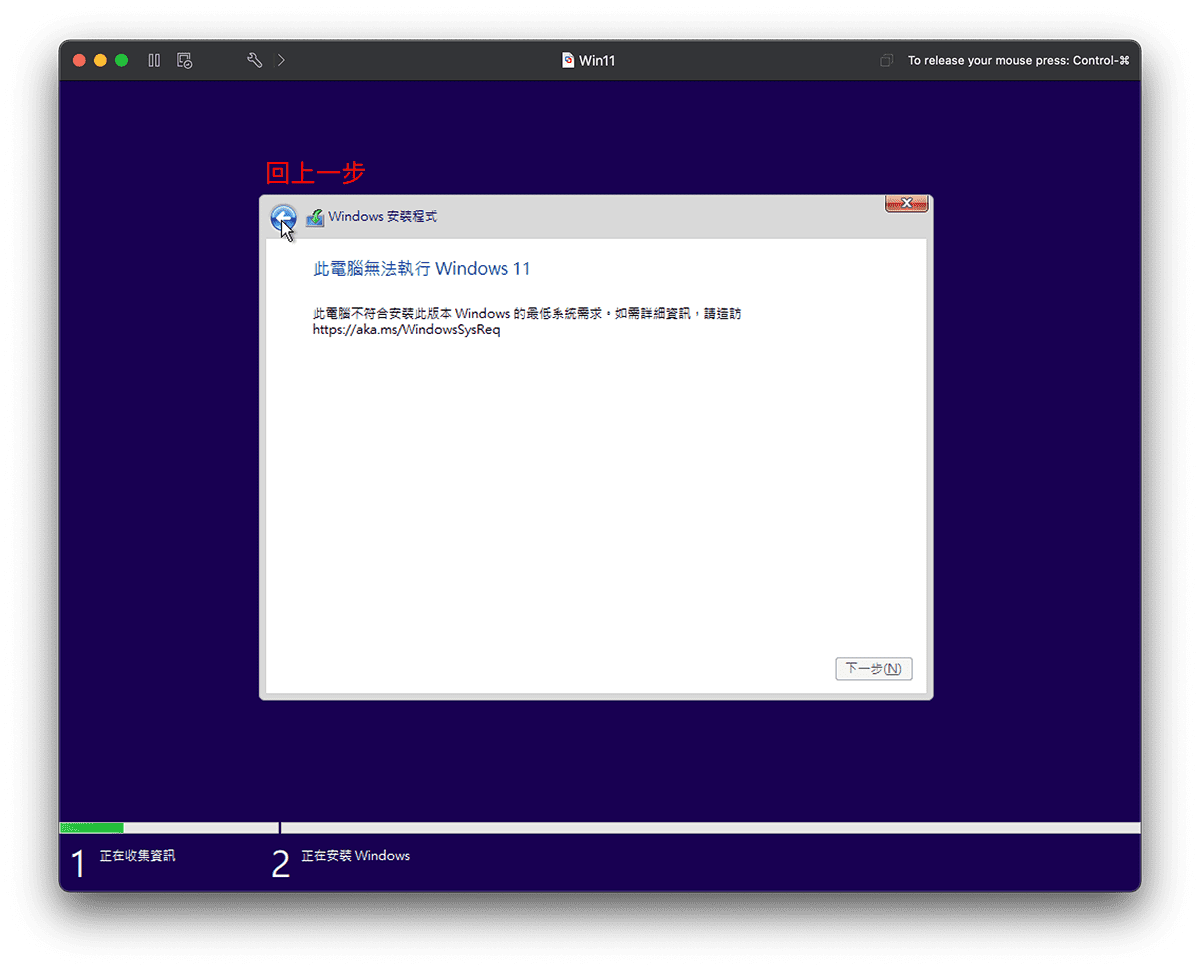Click the Windows Setup logo in dialog header
Screen dimensions: 1200x970
coord(315,217)
